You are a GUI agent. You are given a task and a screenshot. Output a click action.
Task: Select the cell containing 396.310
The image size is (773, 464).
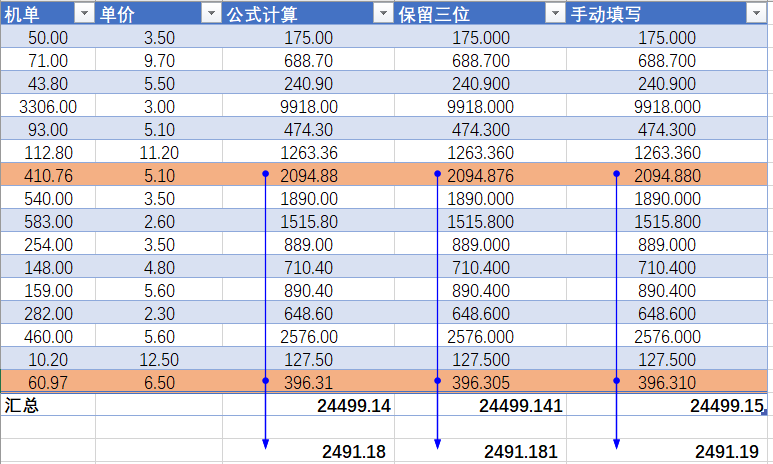tap(667, 383)
